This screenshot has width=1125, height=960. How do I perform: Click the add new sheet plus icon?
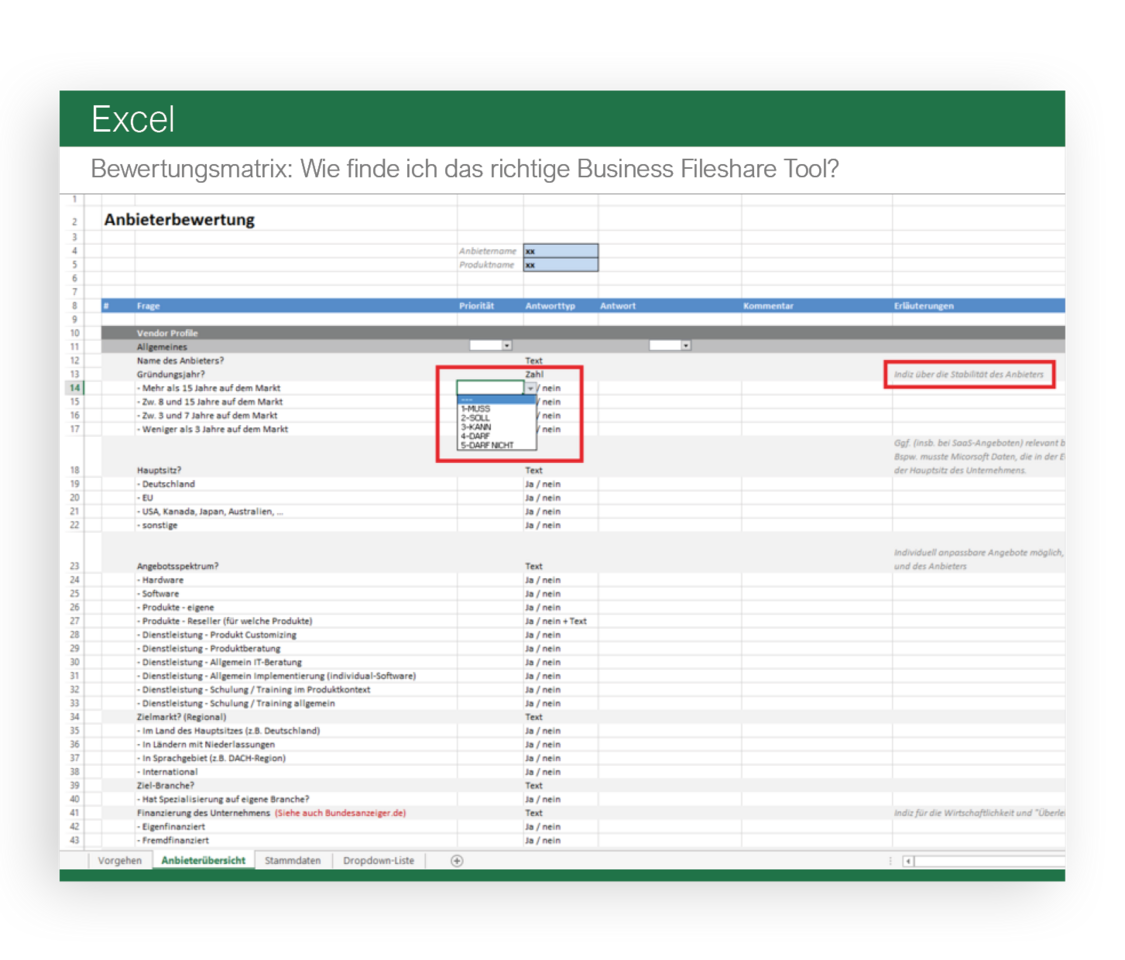click(x=457, y=861)
